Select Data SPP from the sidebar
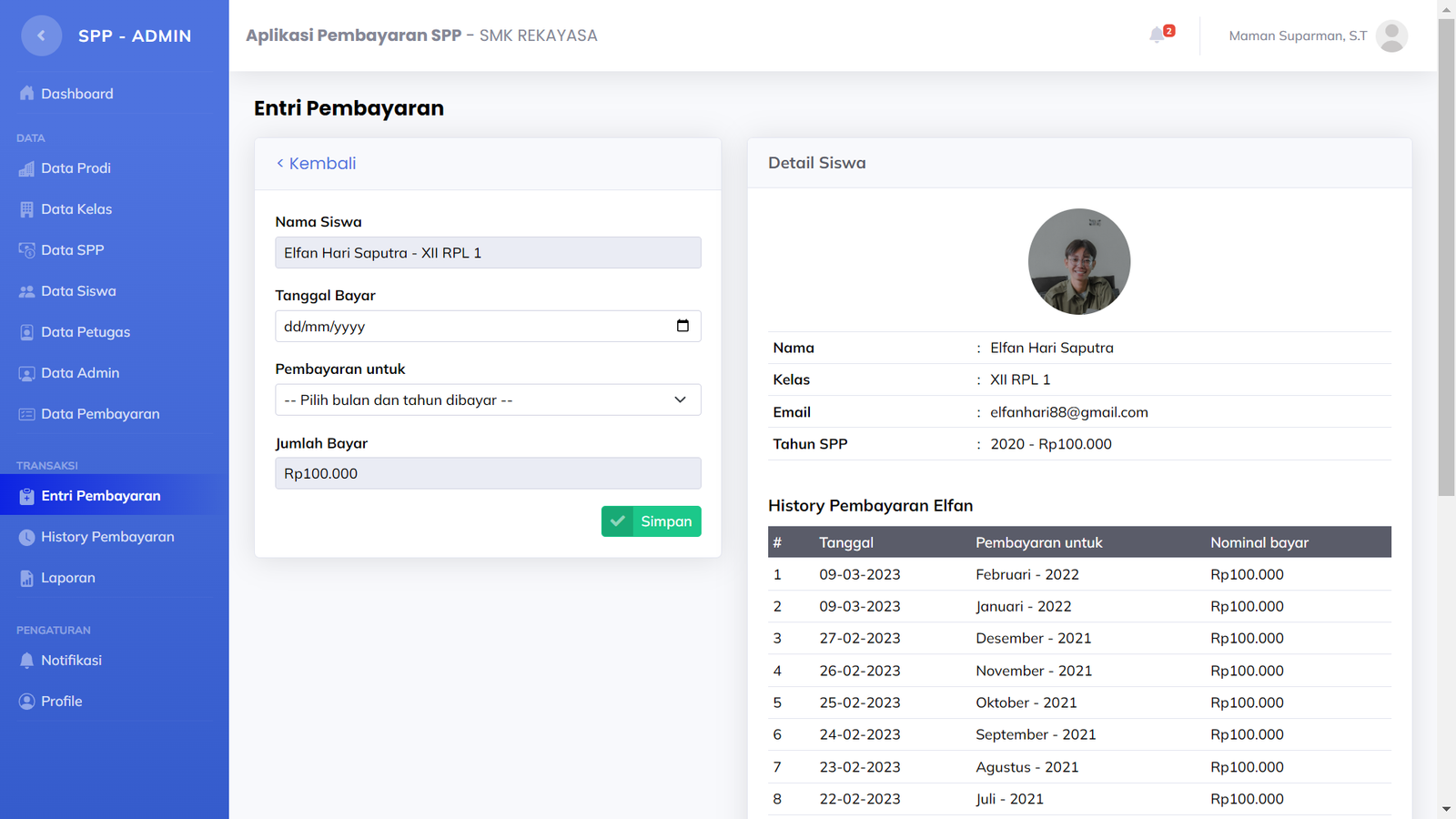The height and width of the screenshot is (819, 1456). click(73, 250)
